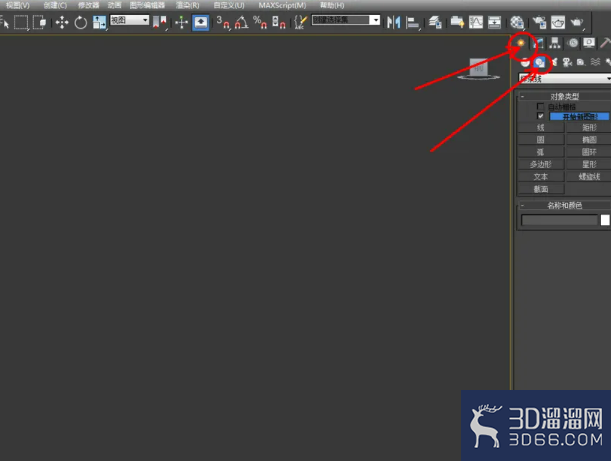The width and height of the screenshot is (611, 461).
Task: Open the 帮助(H) menu
Action: (x=332, y=5)
